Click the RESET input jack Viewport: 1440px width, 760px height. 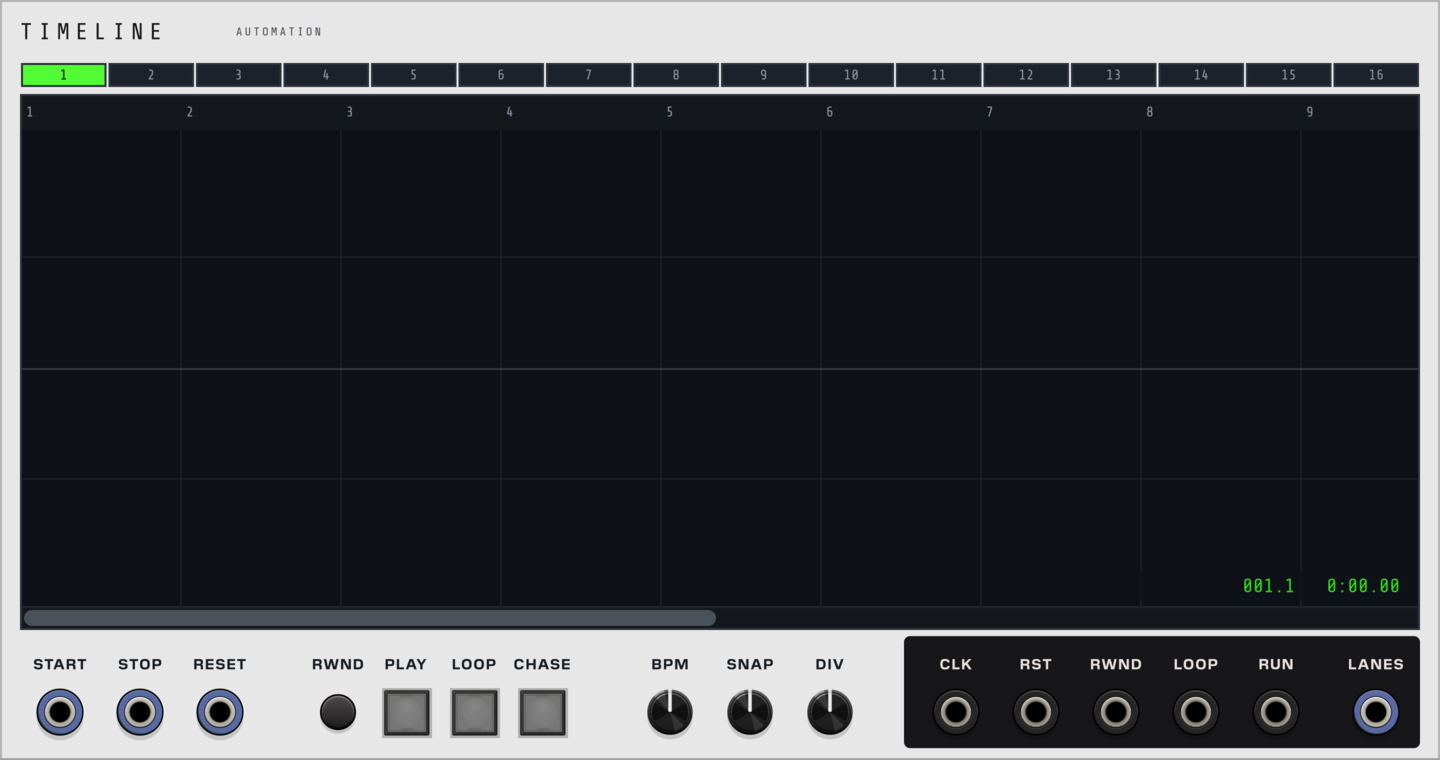pyautogui.click(x=220, y=713)
